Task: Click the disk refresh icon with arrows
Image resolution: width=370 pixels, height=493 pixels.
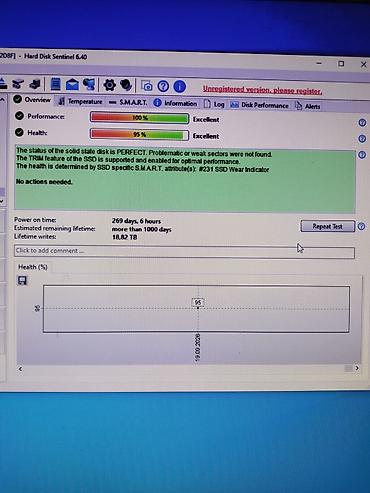Action: (x=18, y=84)
